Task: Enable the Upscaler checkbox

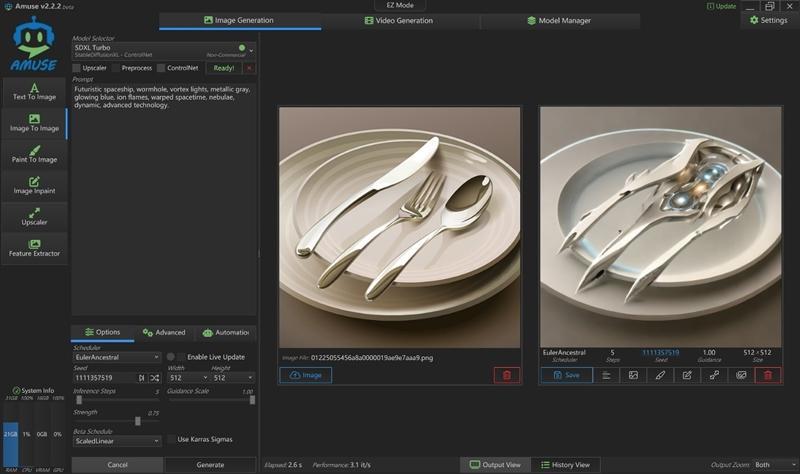Action: coord(78,68)
